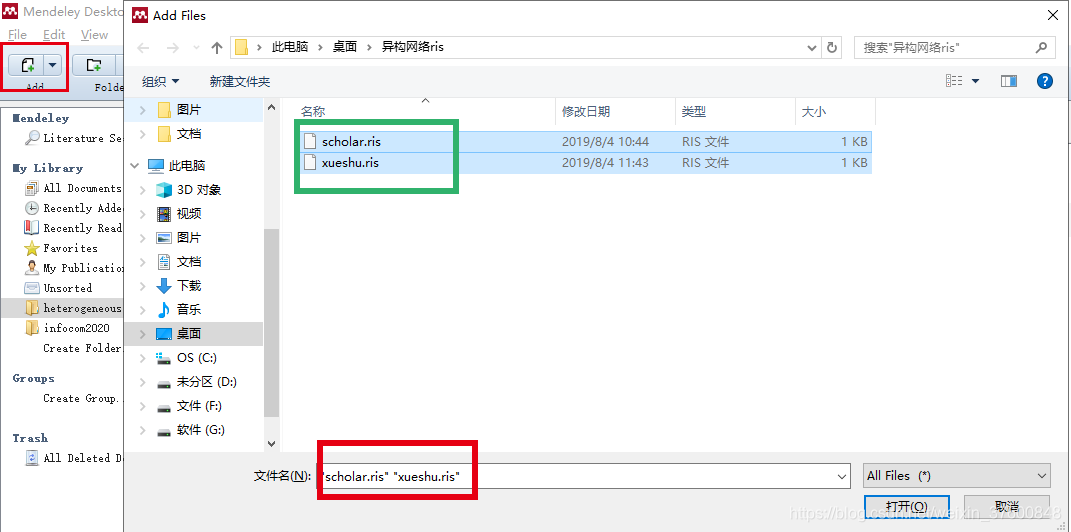Screen dimensions: 1071x532
Task: Click the Folders toolbar icon in Mendeley
Action: point(94,66)
